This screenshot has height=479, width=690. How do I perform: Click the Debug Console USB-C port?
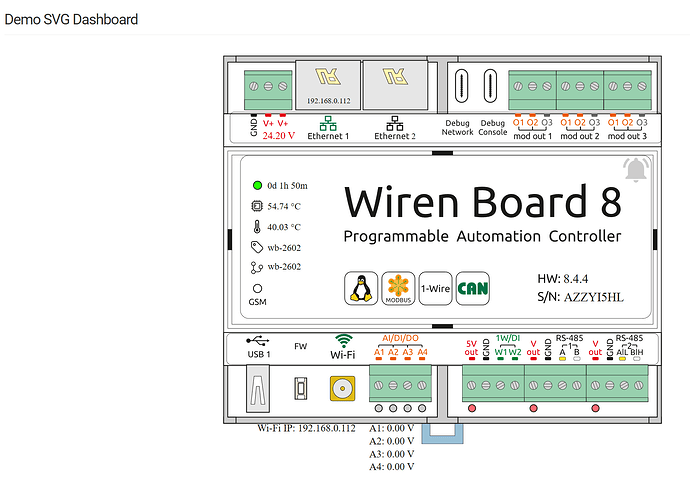(490, 86)
